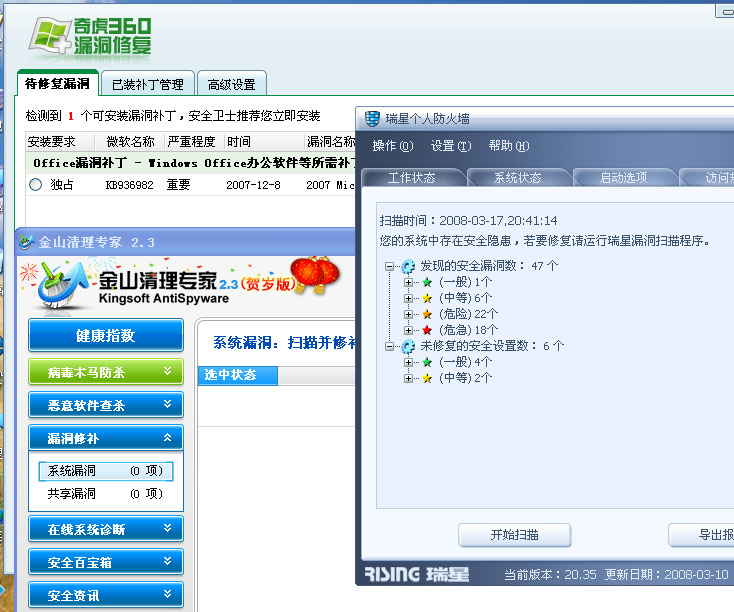Viewport: 734px width, 612px height.
Task: Click the Kingsoft cleaner title bar icon
Action: [x=27, y=242]
